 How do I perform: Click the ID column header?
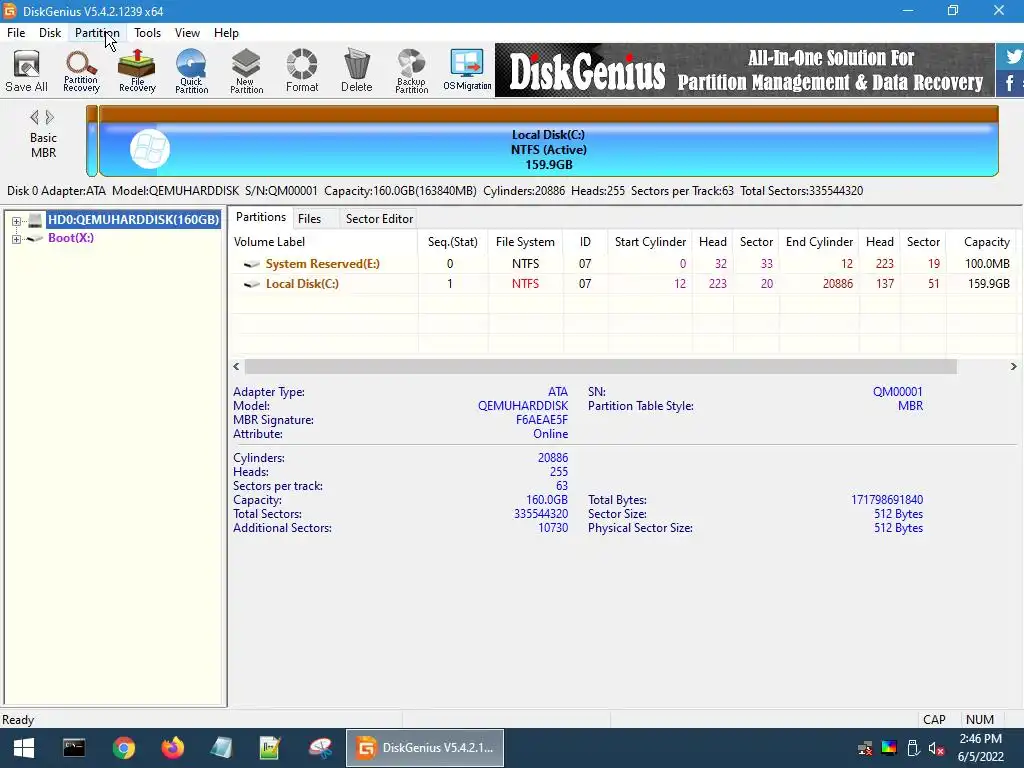point(585,242)
